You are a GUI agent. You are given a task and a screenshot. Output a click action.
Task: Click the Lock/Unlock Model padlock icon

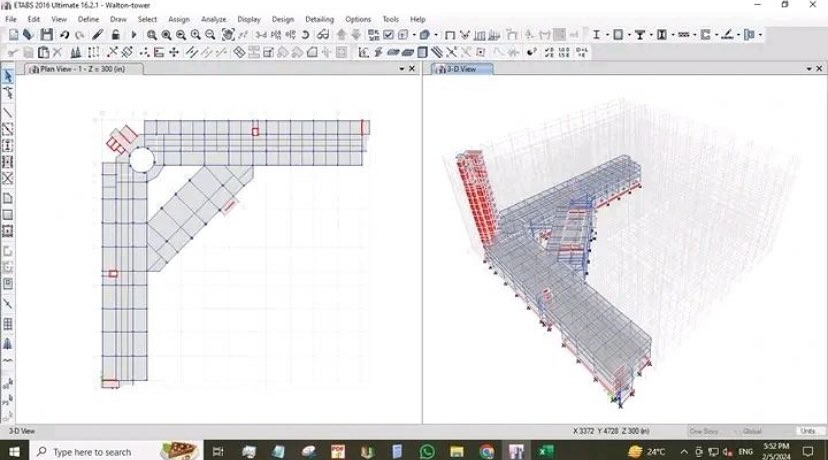click(116, 35)
